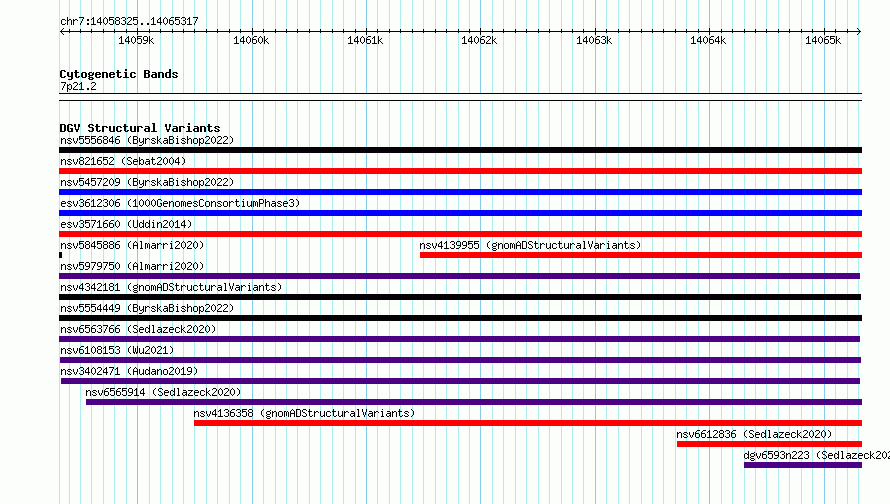Image resolution: width=890 pixels, height=504 pixels.
Task: Click the 14063k ruler label
Action: pos(594,40)
